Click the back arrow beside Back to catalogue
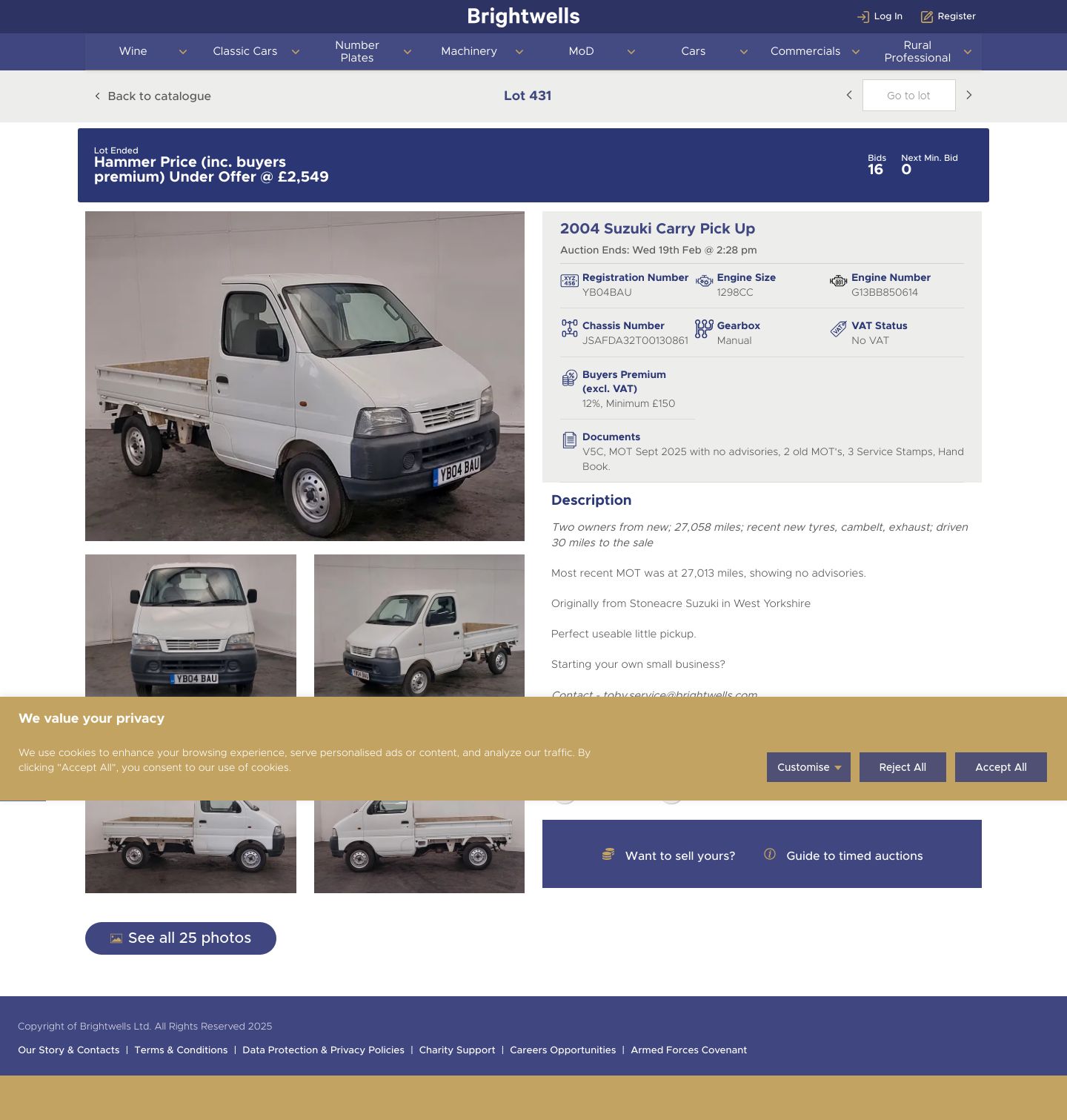 point(97,96)
